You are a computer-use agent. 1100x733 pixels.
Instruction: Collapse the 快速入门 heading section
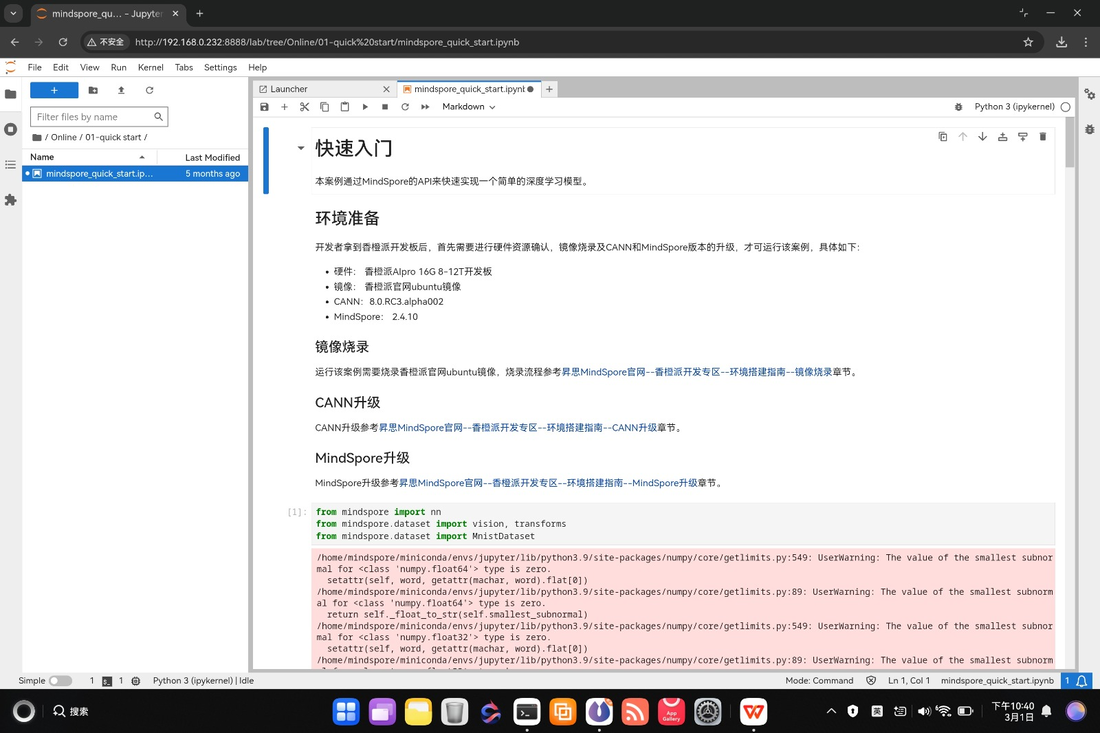pos(299,146)
